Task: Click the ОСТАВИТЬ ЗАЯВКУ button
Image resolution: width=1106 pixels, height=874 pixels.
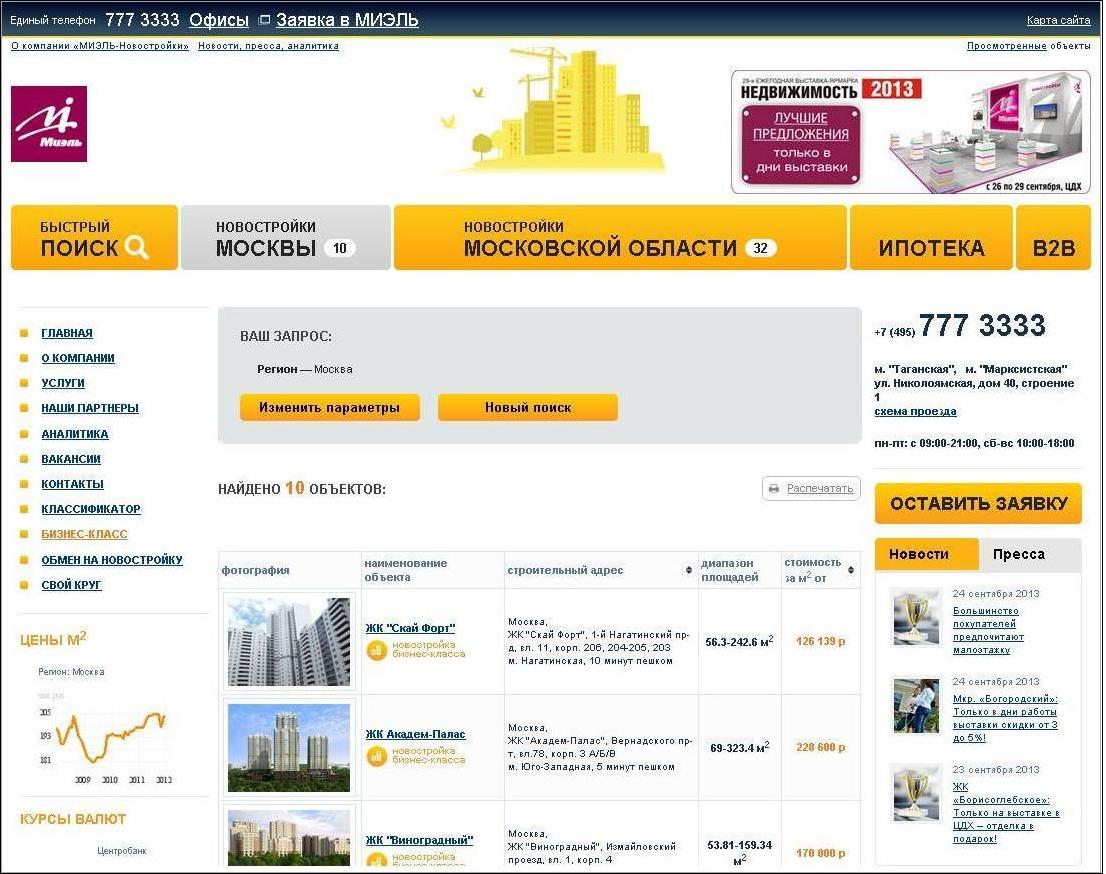Action: (978, 504)
